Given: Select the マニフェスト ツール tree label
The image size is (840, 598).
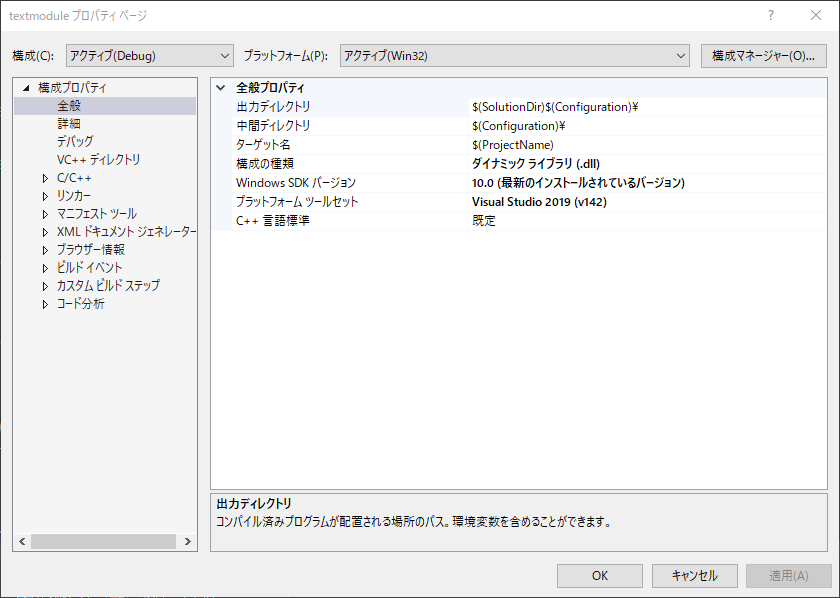Looking at the screenshot, I should (97, 214).
